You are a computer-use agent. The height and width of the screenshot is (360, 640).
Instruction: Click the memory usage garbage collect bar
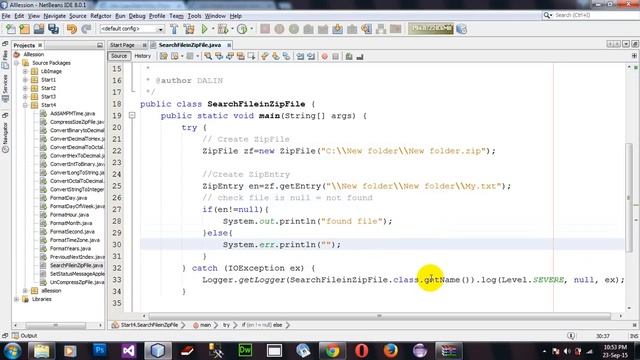[x=431, y=29]
